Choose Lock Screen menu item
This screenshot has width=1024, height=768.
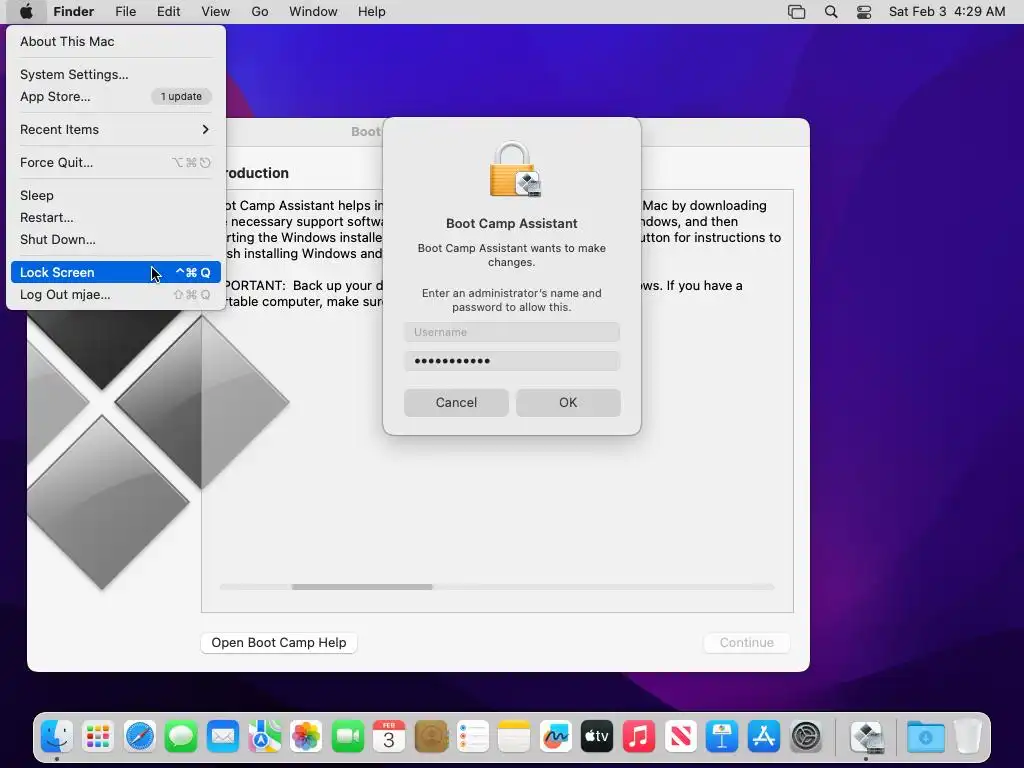(x=116, y=272)
